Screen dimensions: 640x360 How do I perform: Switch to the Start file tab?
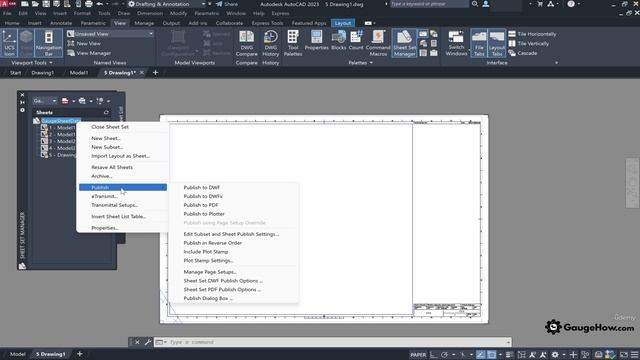(15, 73)
